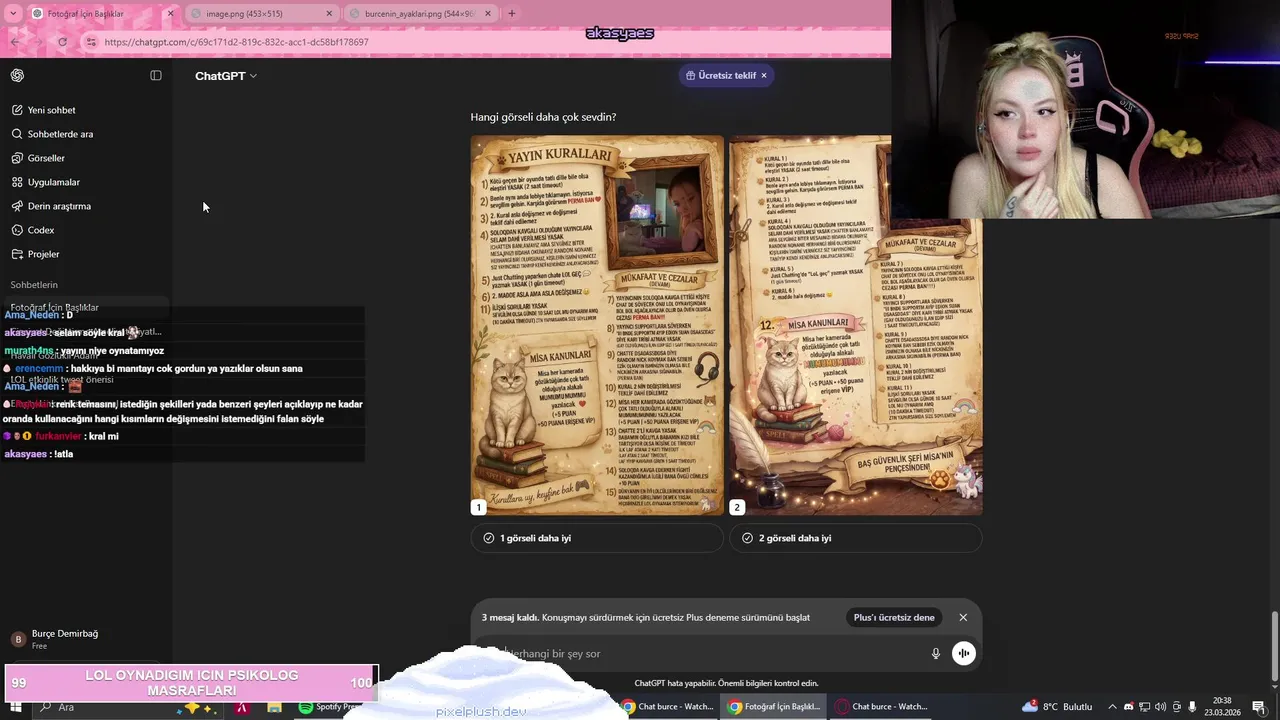Open Fotoğraf İçin Başlıklar taskbar window
The image size is (1280, 720).
pyautogui.click(x=774, y=707)
